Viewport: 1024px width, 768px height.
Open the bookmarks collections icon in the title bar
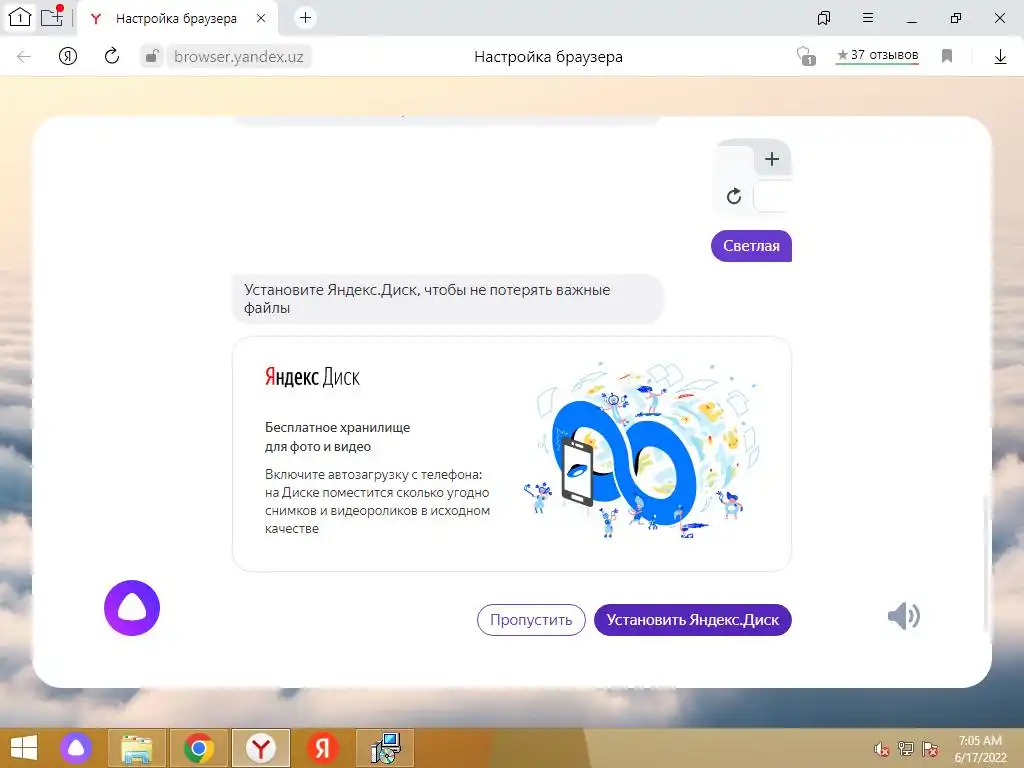824,18
